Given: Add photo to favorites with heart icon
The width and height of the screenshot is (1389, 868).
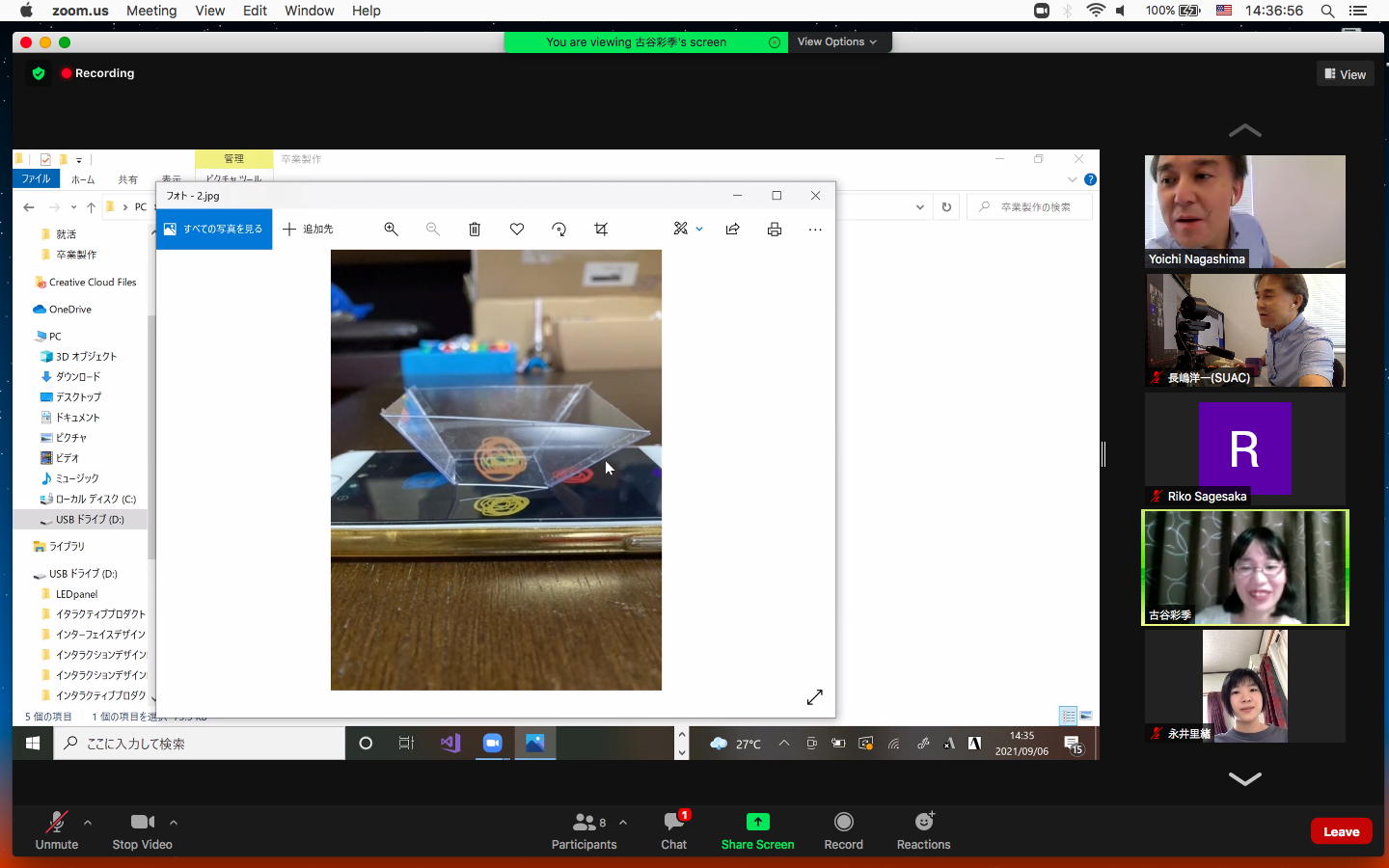Looking at the screenshot, I should (x=517, y=230).
